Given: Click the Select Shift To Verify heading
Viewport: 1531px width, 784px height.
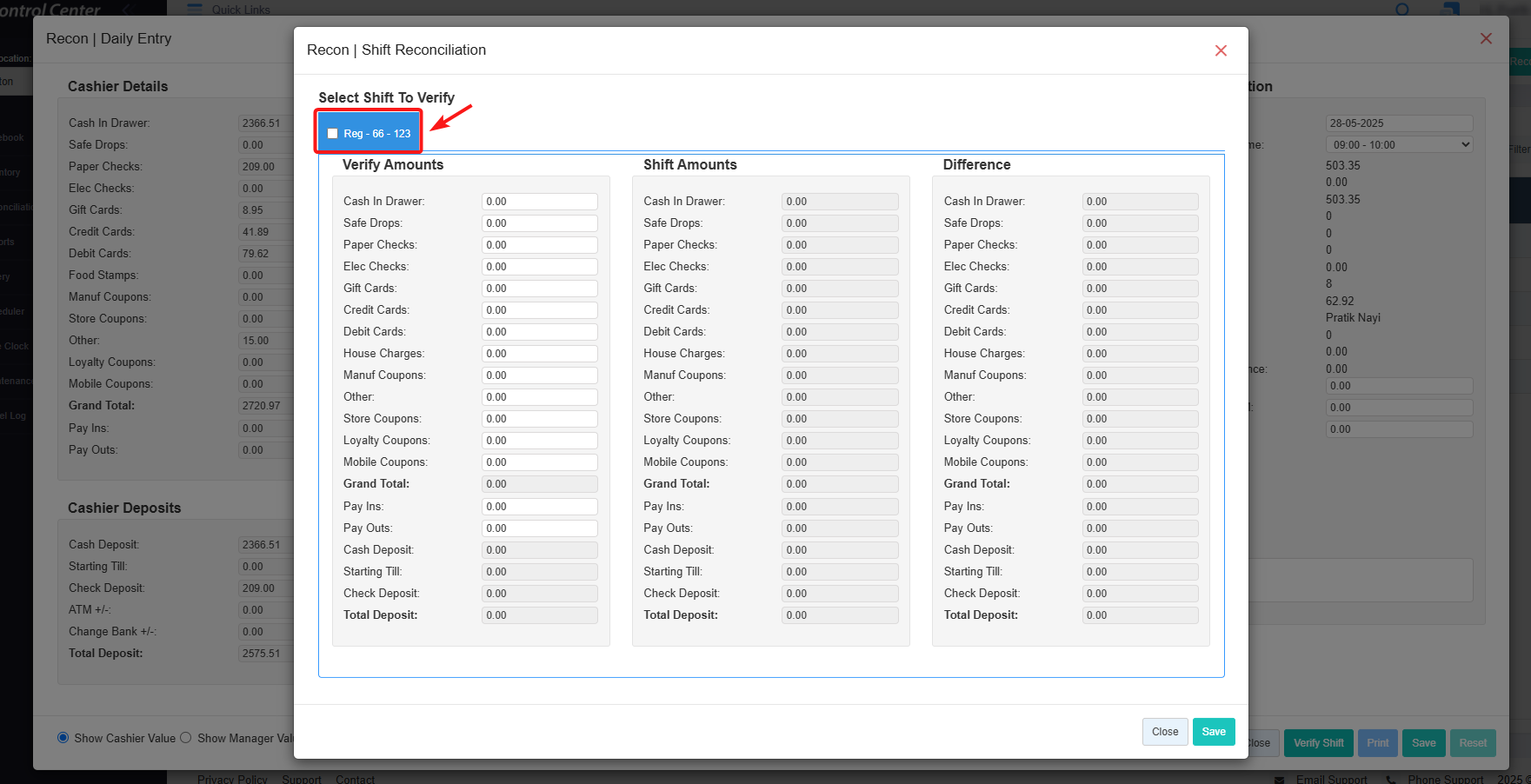Looking at the screenshot, I should (386, 98).
